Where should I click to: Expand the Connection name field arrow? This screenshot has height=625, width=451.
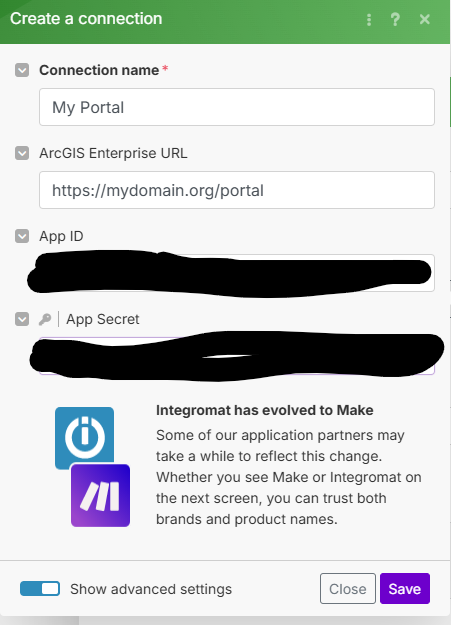(x=22, y=70)
